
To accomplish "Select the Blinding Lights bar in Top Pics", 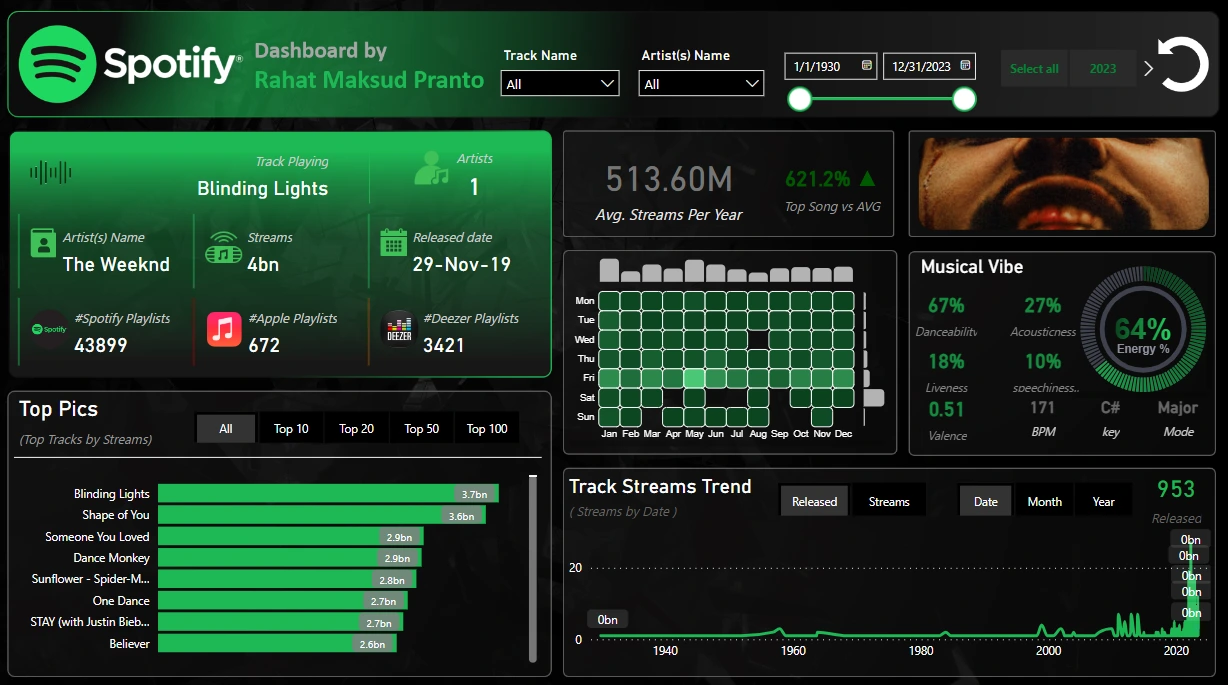I will [328, 493].
